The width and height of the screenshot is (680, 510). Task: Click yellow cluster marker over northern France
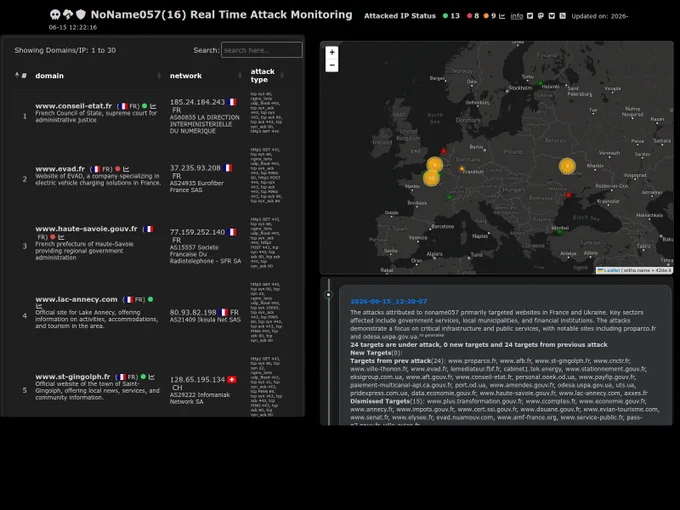[431, 178]
